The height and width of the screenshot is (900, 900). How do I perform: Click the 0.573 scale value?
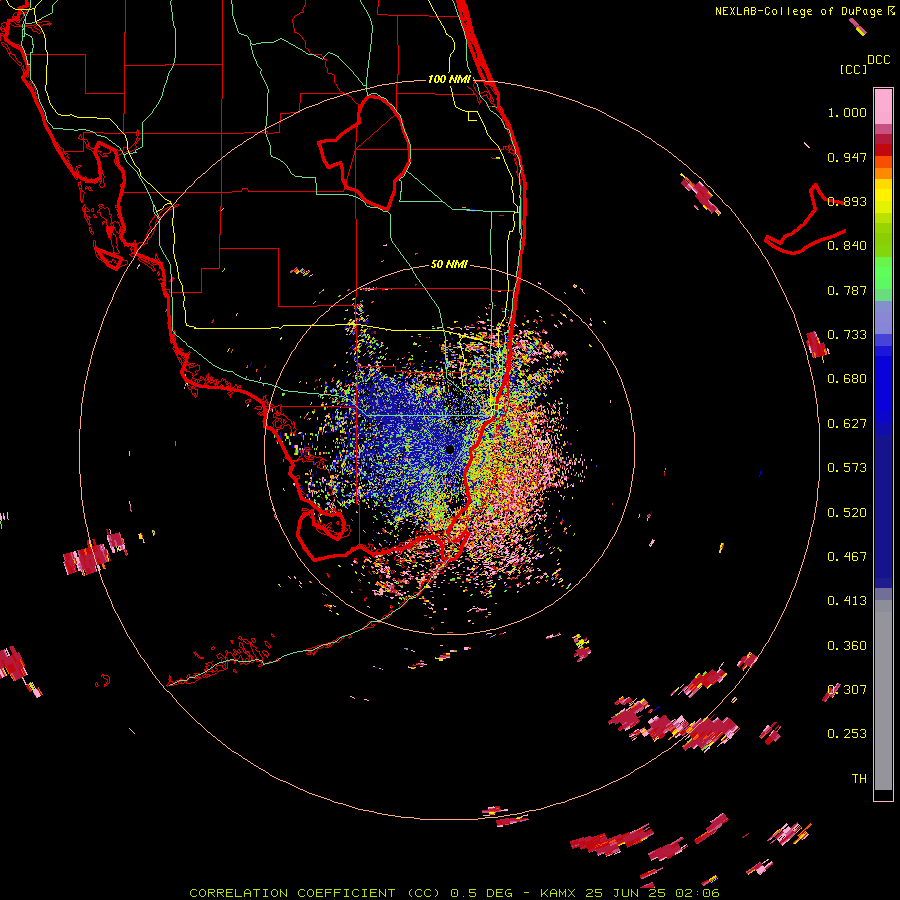click(x=847, y=468)
